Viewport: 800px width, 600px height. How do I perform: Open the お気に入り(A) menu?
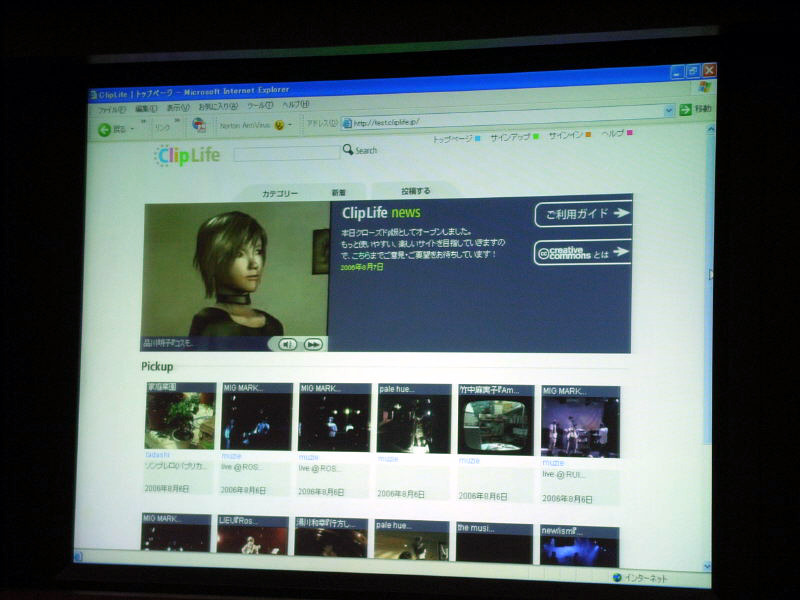point(217,106)
